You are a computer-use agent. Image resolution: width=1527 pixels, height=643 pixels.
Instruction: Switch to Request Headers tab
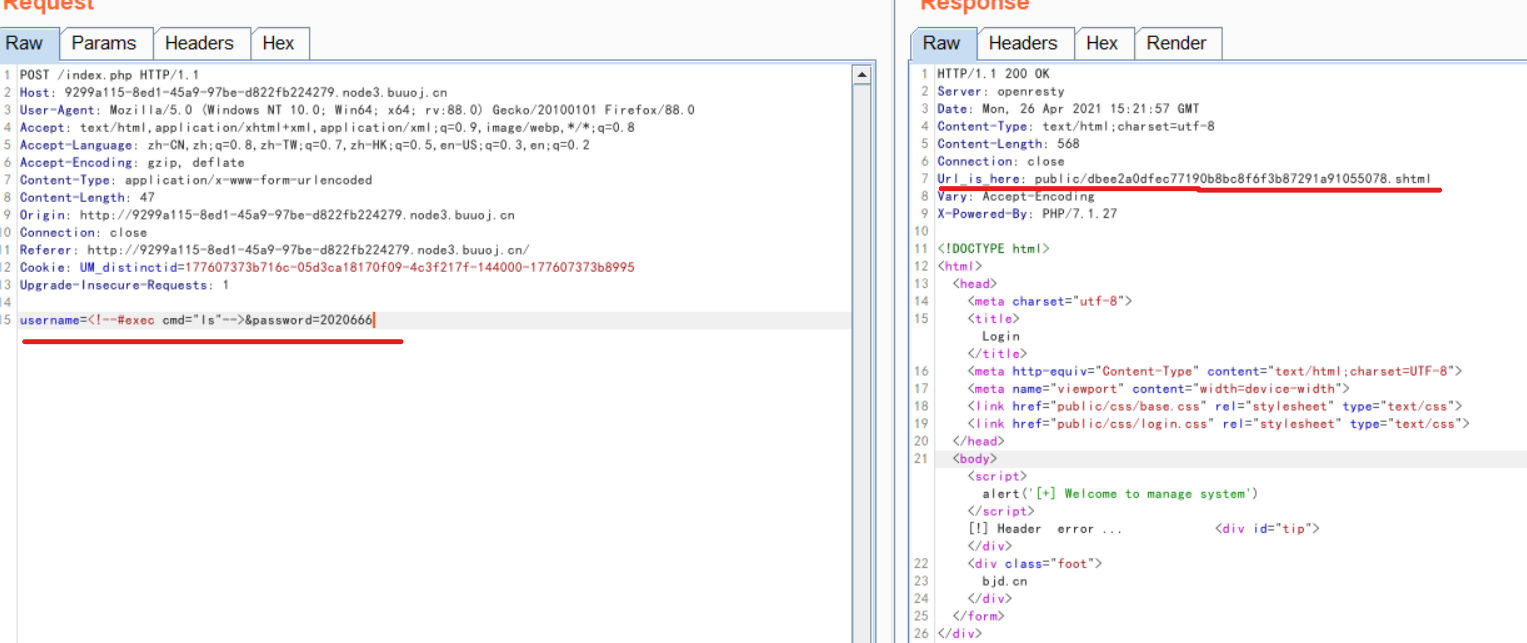pos(199,43)
